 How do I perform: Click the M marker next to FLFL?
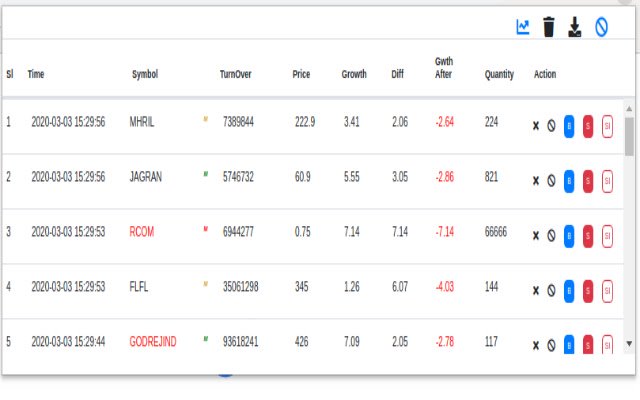206,284
